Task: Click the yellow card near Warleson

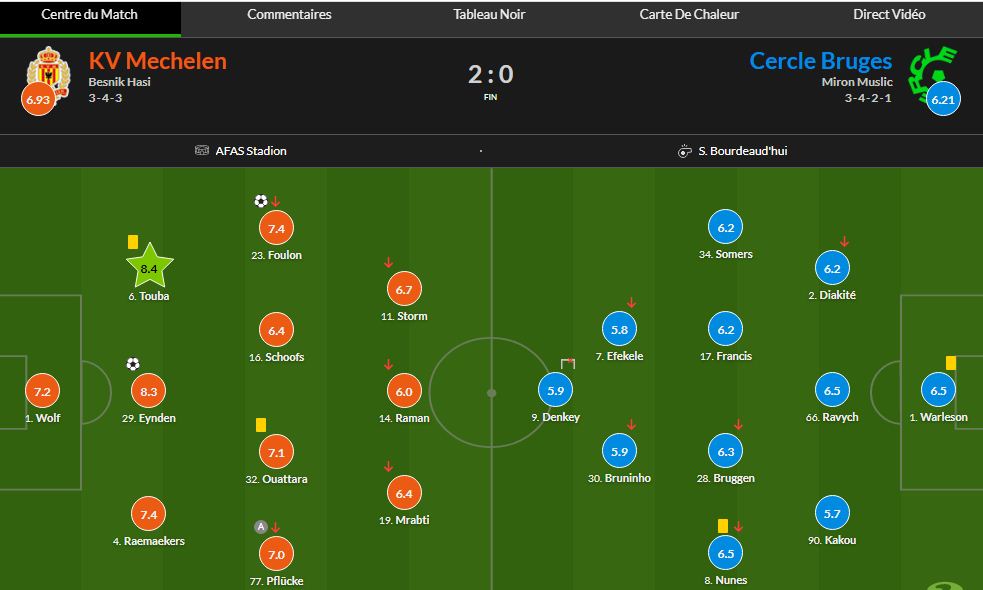Action: point(951,363)
